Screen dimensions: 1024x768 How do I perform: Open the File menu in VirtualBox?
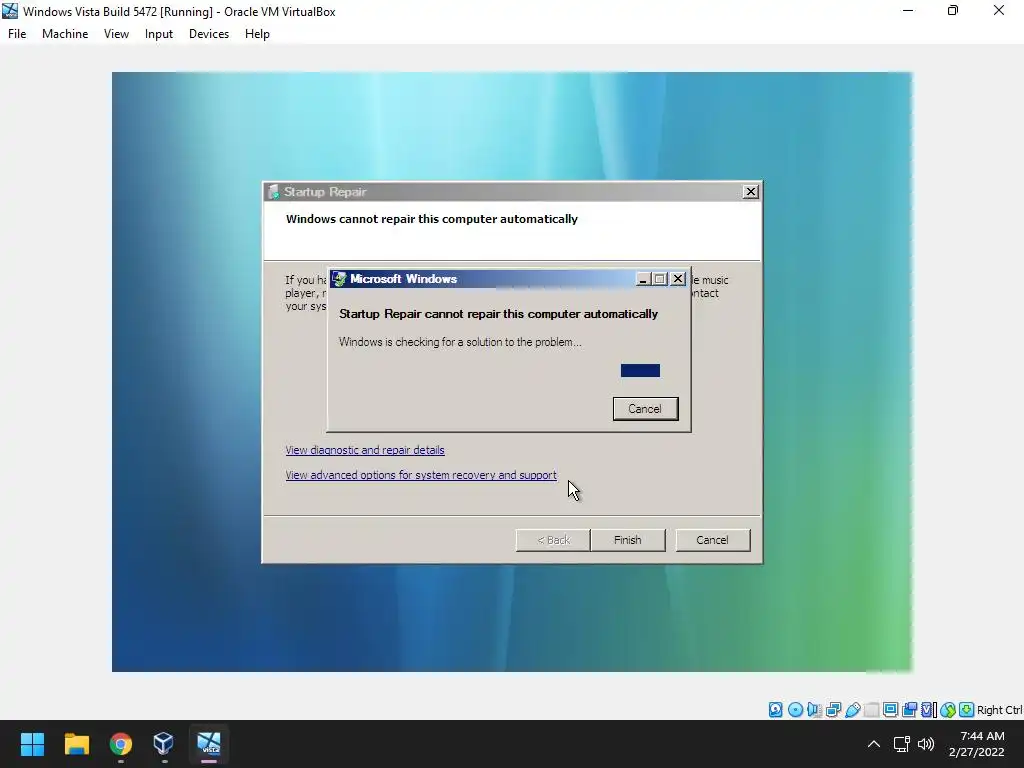(17, 34)
